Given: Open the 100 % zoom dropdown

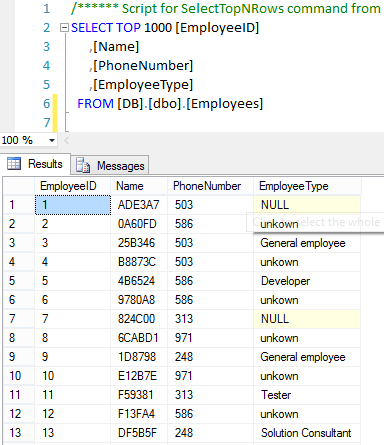Looking at the screenshot, I should (52, 140).
